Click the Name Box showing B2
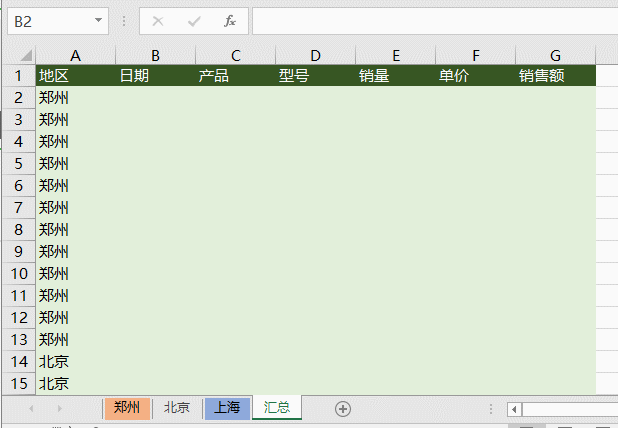Viewport: 618px width, 428px height. click(48, 21)
